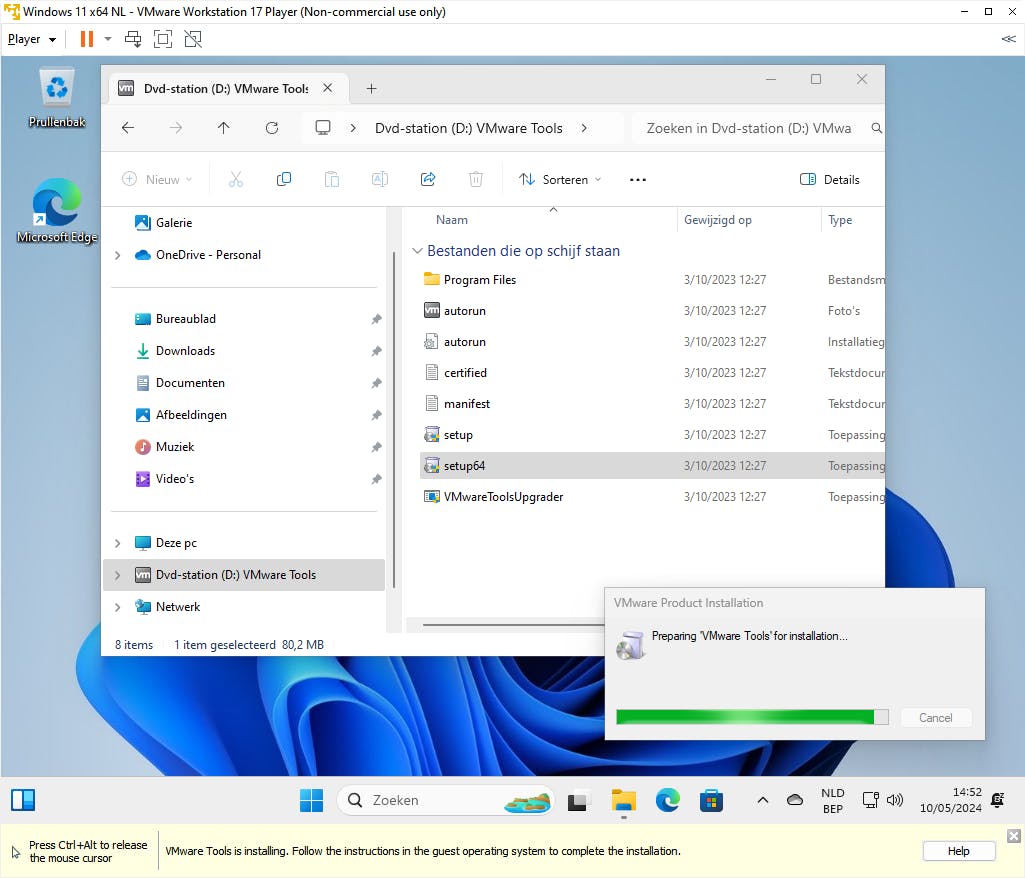Open the Nieuw dropdown

pyautogui.click(x=158, y=179)
